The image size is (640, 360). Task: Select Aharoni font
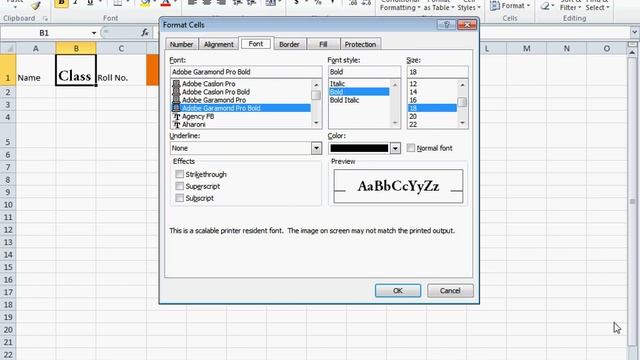[193, 124]
